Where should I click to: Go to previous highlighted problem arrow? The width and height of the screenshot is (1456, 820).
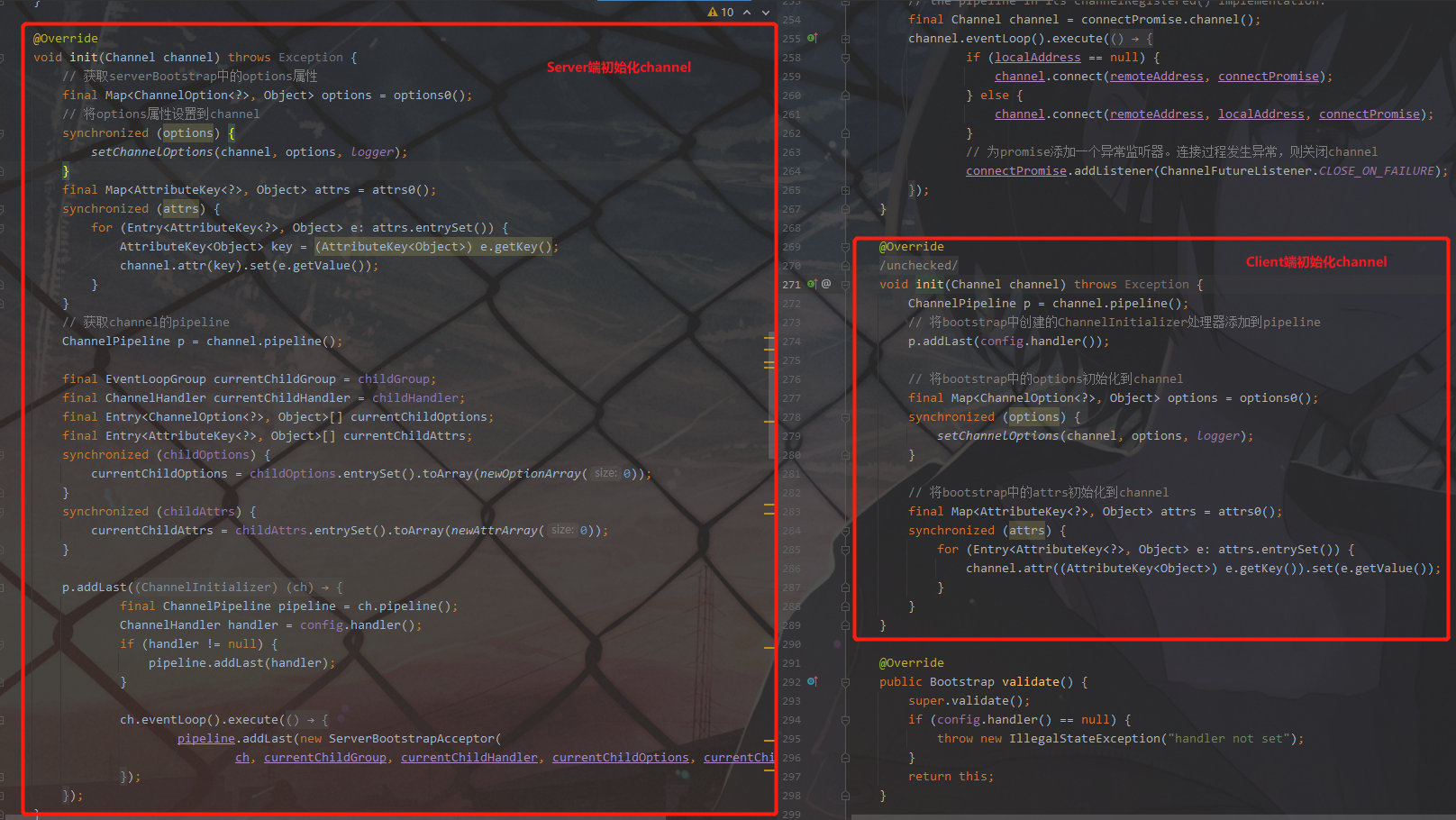(747, 13)
